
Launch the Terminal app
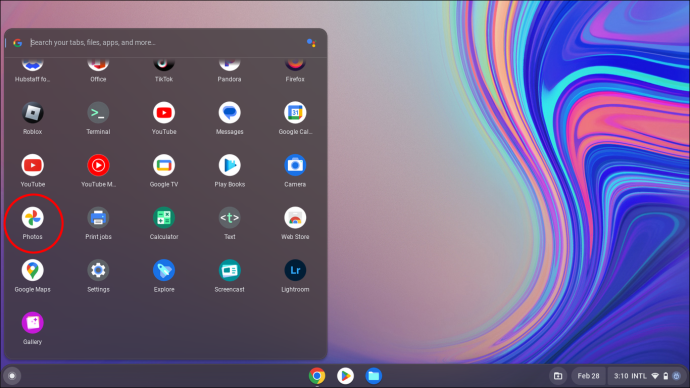pos(98,113)
